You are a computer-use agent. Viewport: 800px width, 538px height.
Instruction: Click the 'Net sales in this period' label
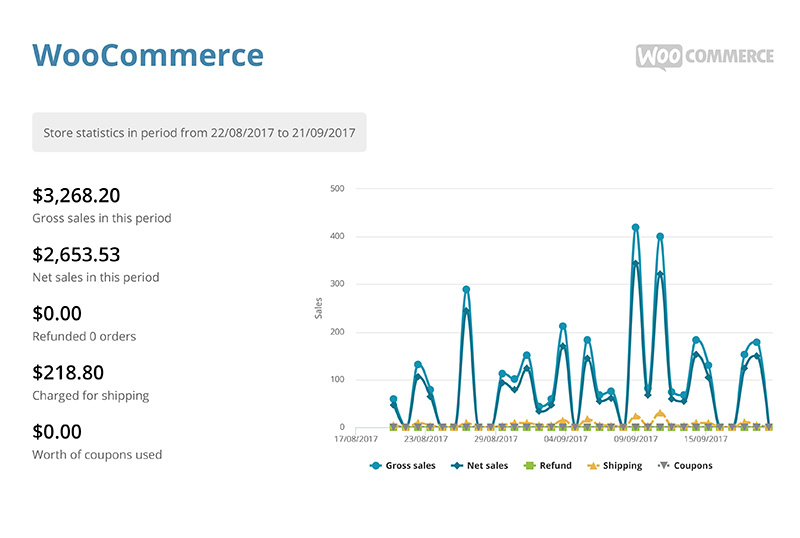click(96, 277)
